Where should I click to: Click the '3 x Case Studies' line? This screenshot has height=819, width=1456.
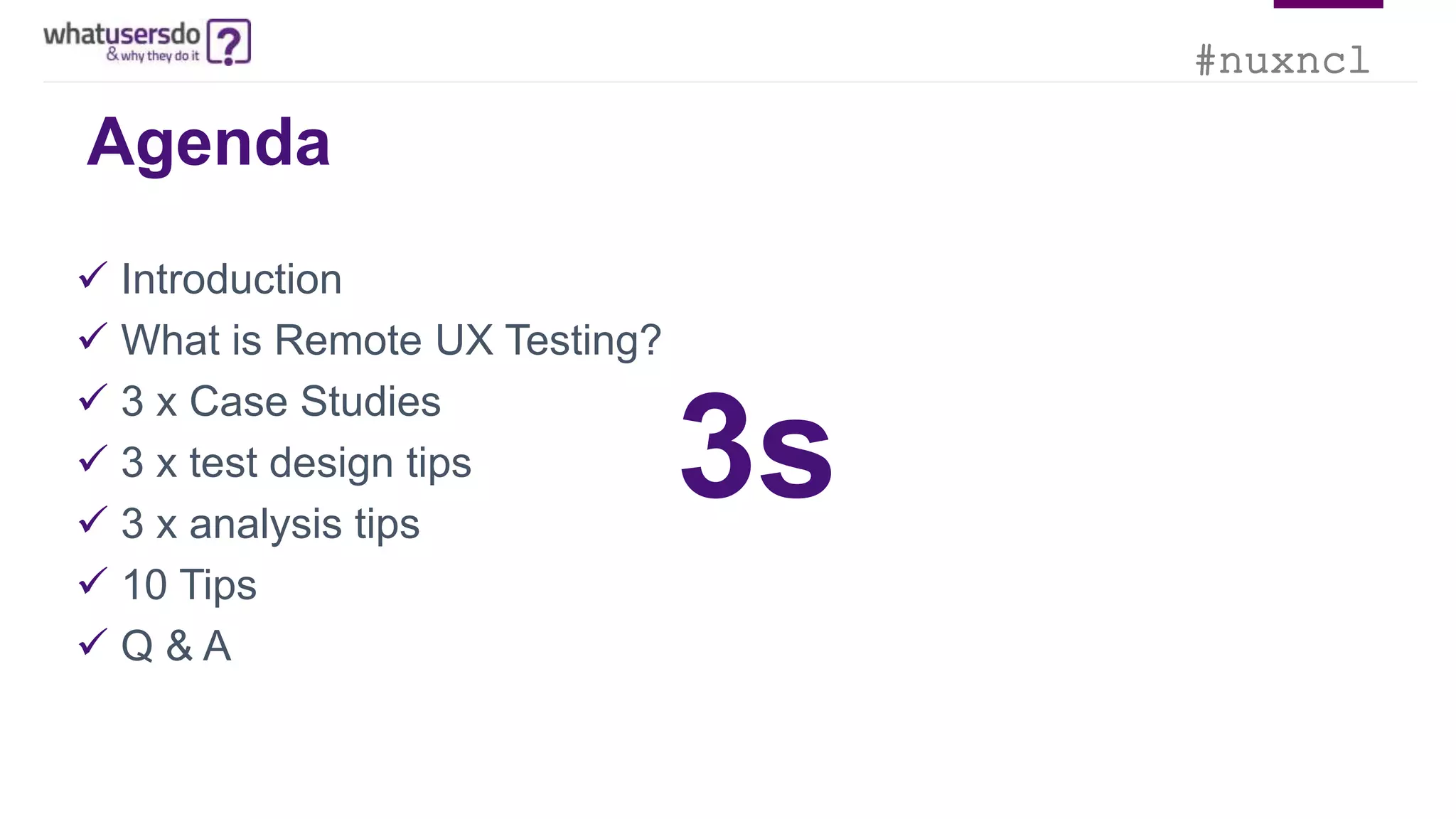(281, 401)
